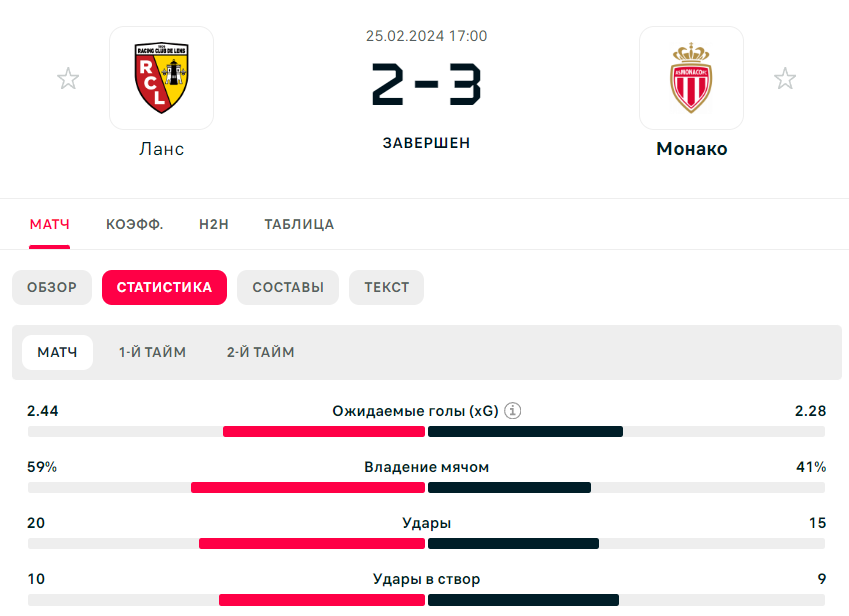Image resolution: width=849 pixels, height=616 pixels.
Task: Open the H2H tab
Action: click(x=214, y=224)
